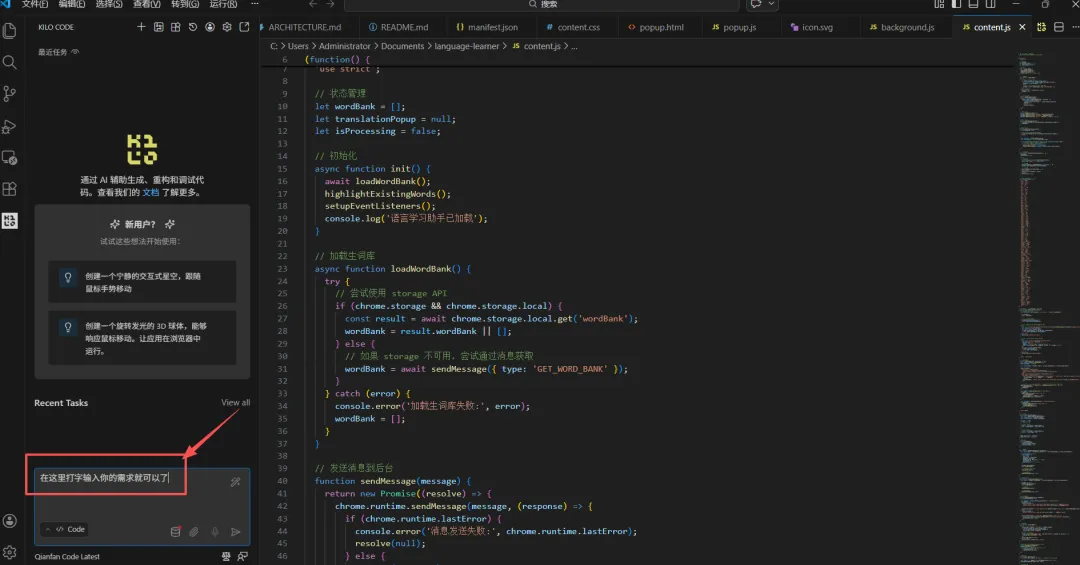Viewport: 1080px width, 565px height.
Task: Open the 文件(F) menu
Action: (x=34, y=4)
